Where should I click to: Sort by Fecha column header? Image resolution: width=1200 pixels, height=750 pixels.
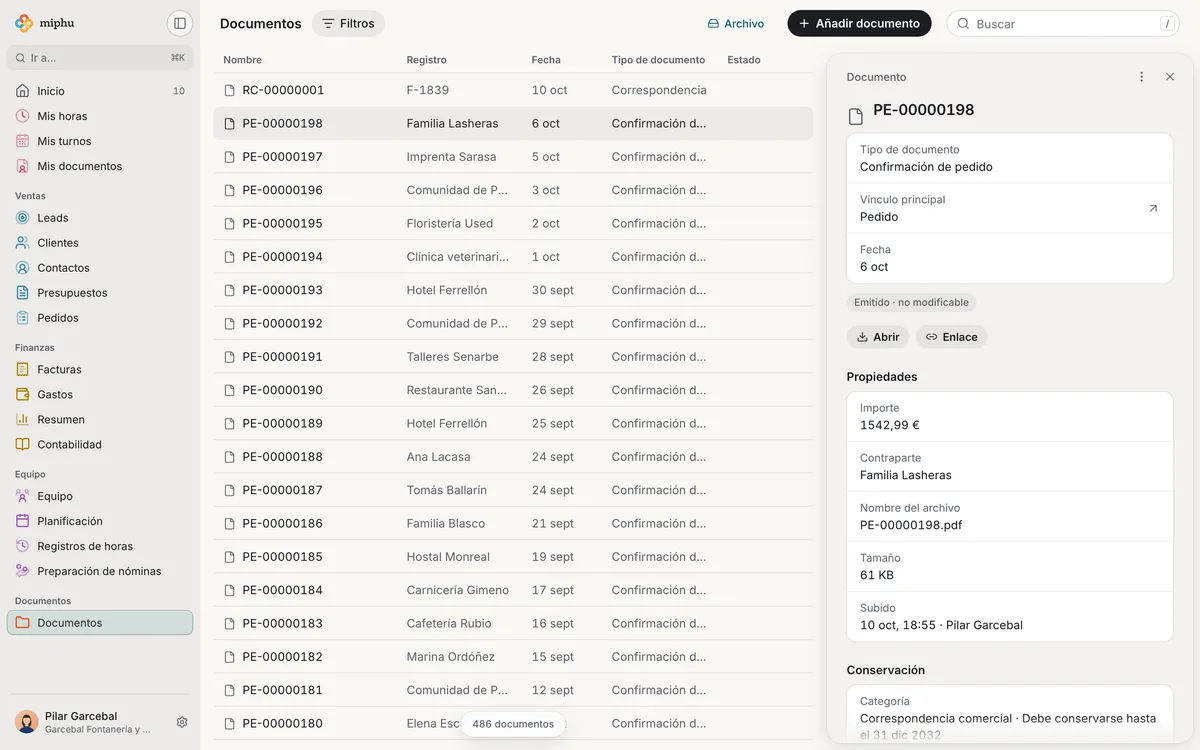(546, 60)
